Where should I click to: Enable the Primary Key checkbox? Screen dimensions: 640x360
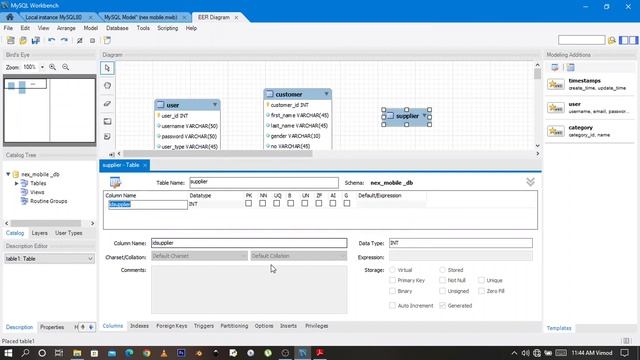tap(392, 280)
